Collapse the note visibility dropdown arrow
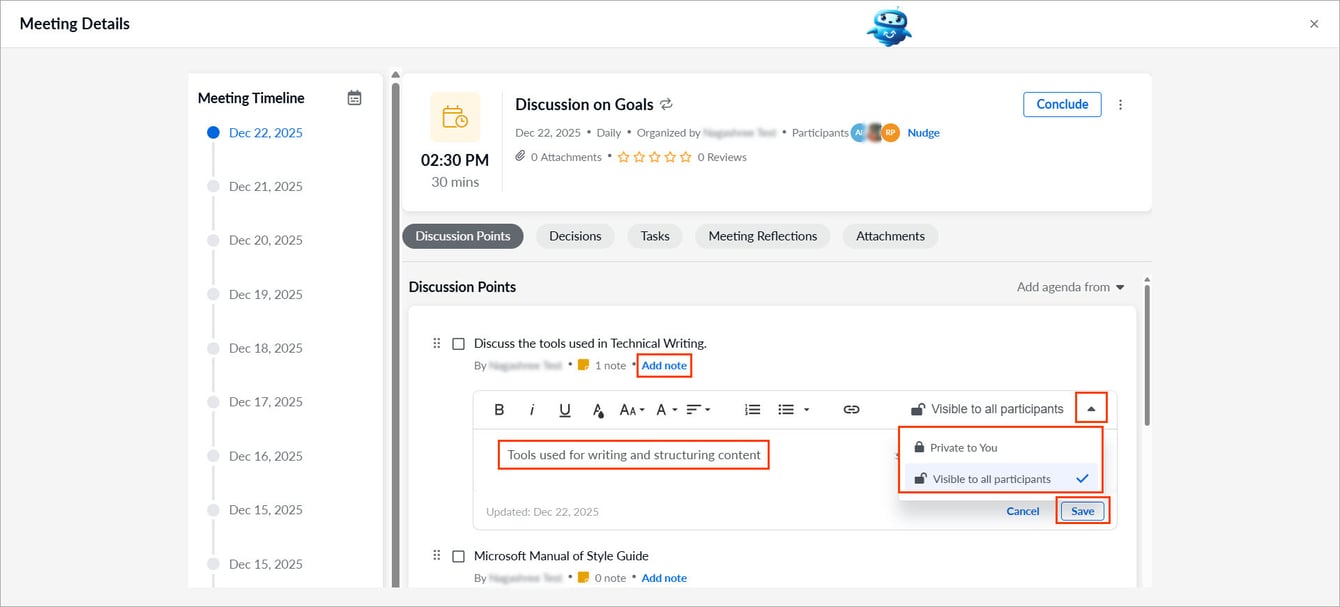The image size is (1340, 607). (1091, 409)
